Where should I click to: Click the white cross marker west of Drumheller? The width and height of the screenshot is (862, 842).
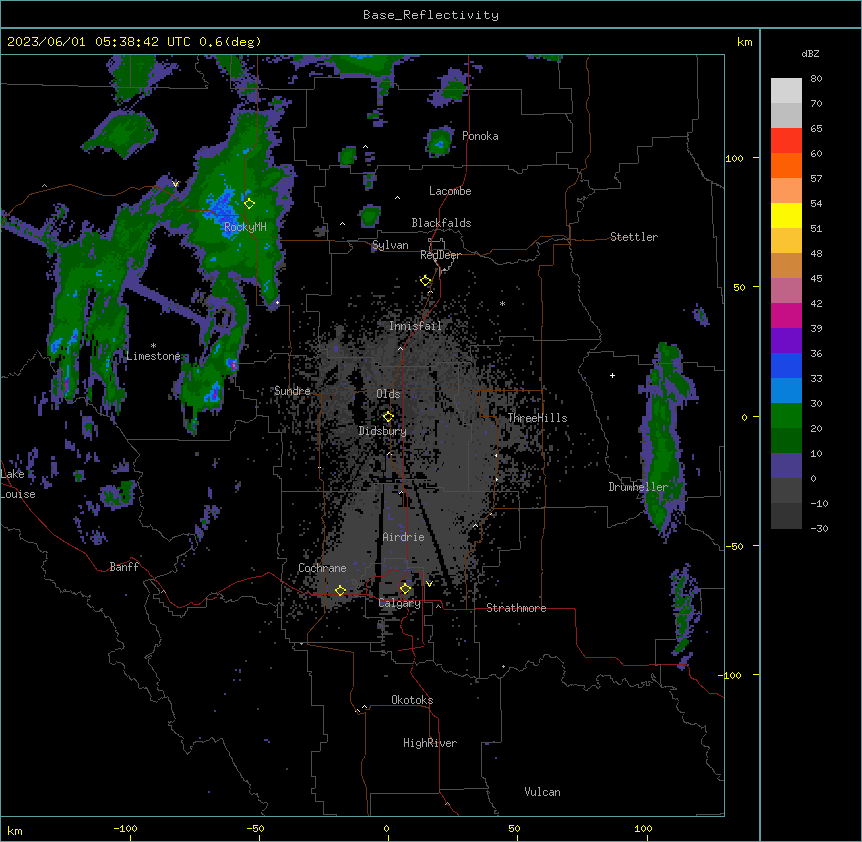point(612,375)
